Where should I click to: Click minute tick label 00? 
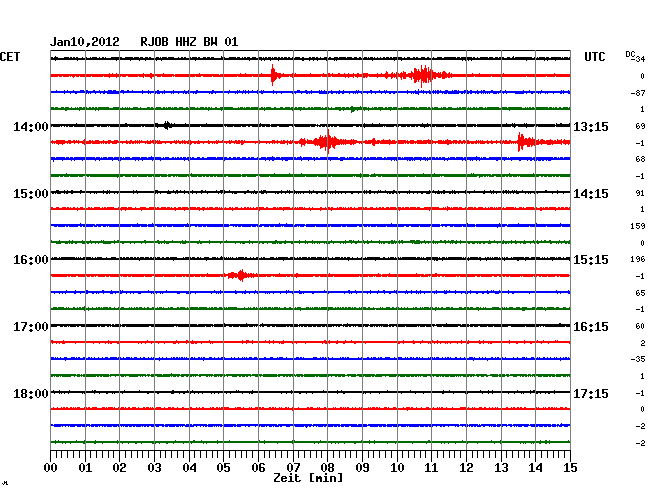point(51,468)
